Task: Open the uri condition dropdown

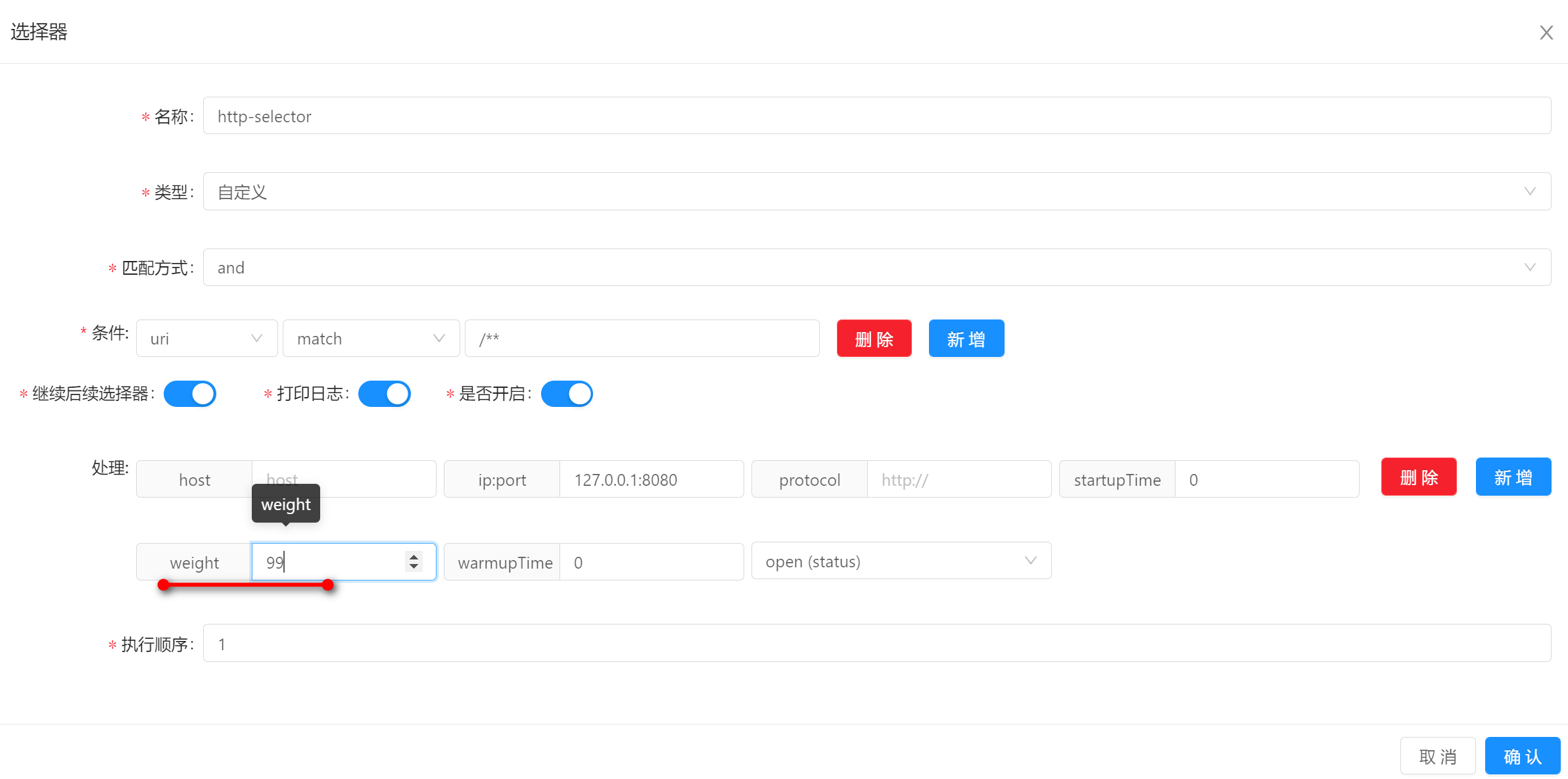Action: [206, 339]
